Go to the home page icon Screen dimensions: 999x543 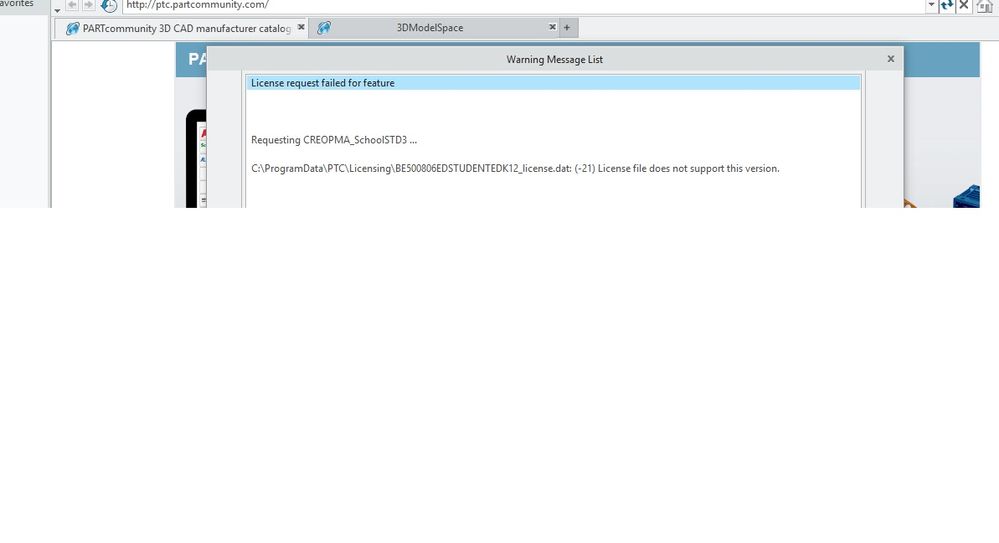(985, 6)
